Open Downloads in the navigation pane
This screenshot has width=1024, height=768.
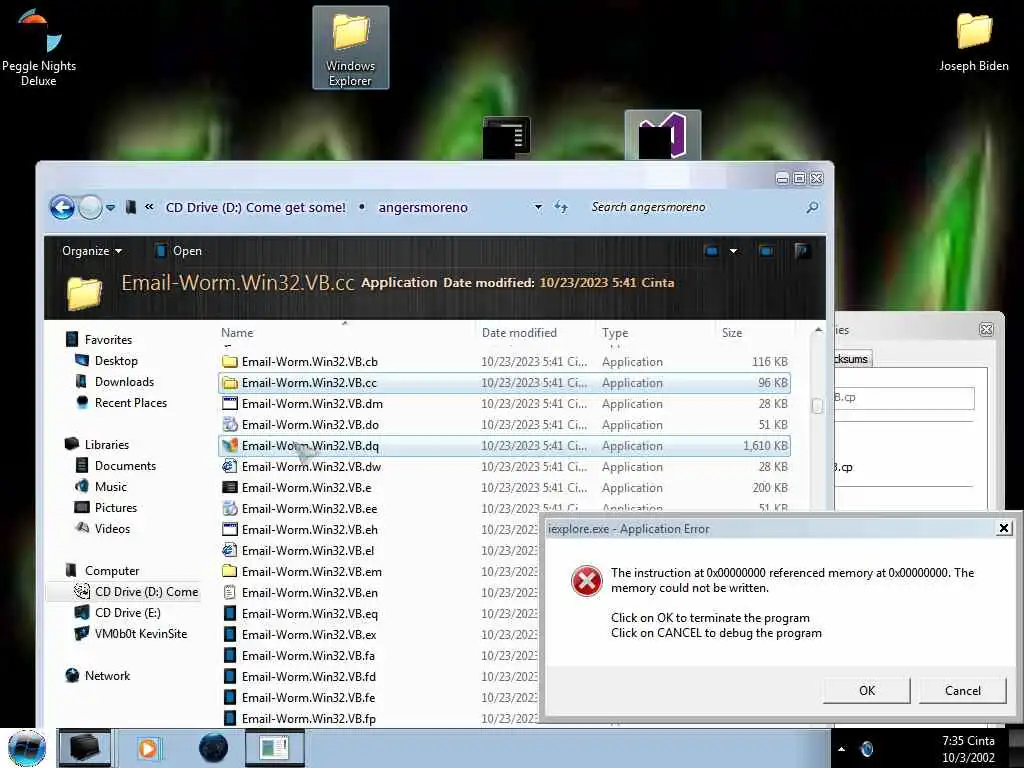[115, 381]
